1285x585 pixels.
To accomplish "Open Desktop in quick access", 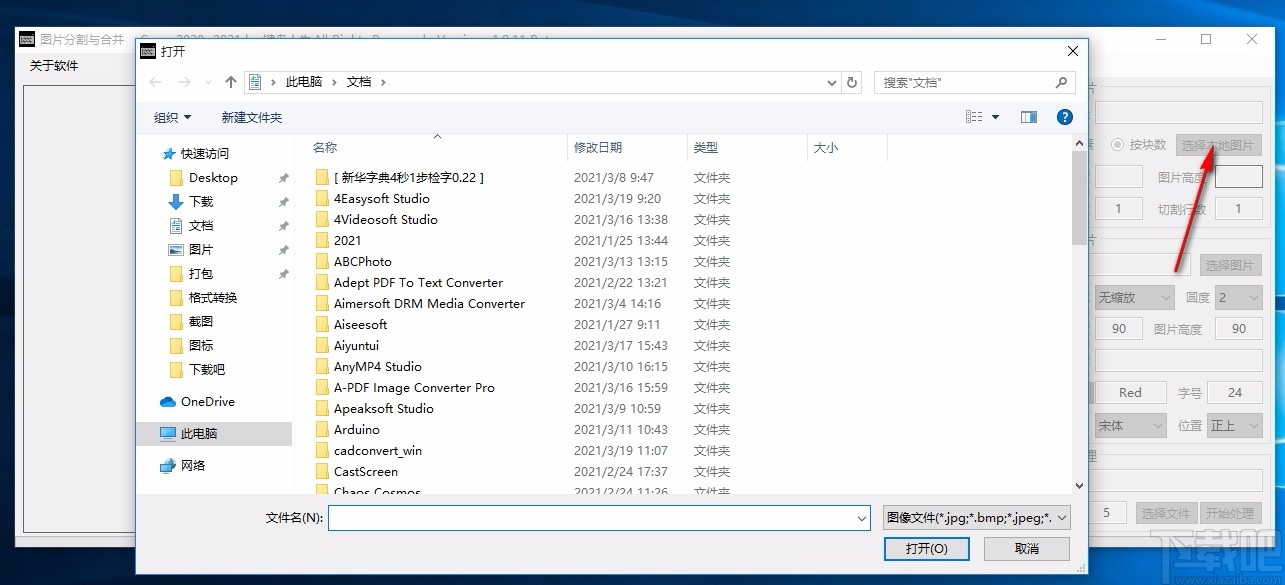I will click(213, 177).
